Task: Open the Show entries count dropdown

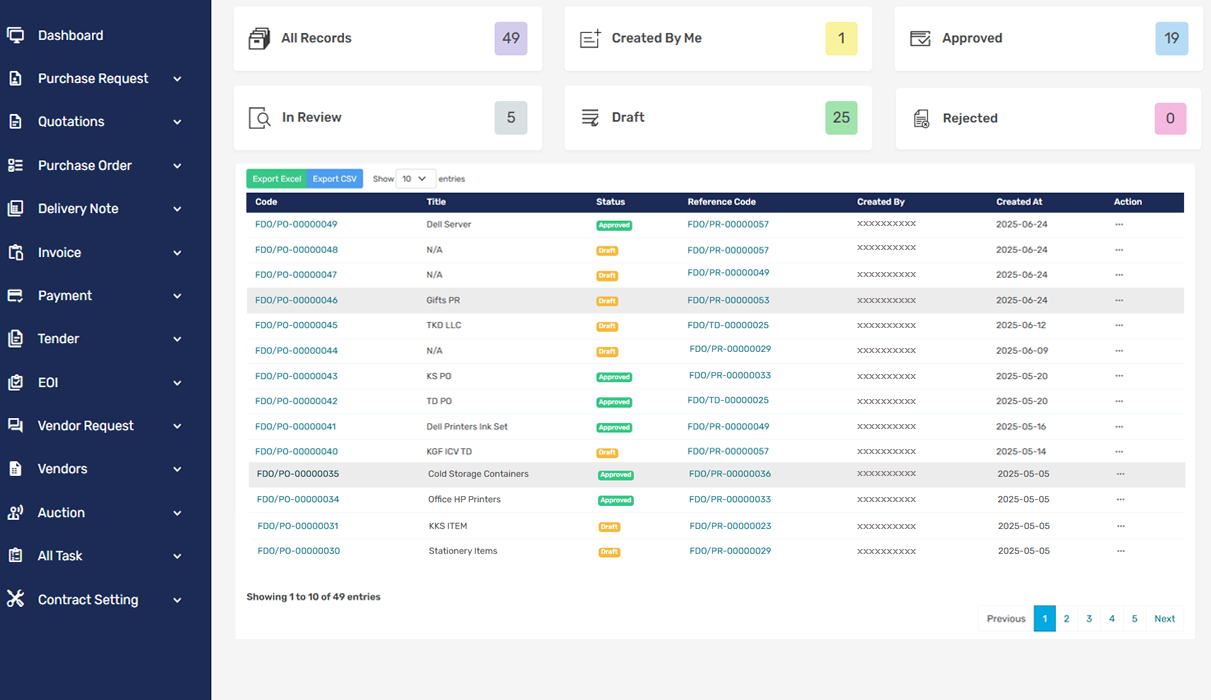Action: [415, 179]
